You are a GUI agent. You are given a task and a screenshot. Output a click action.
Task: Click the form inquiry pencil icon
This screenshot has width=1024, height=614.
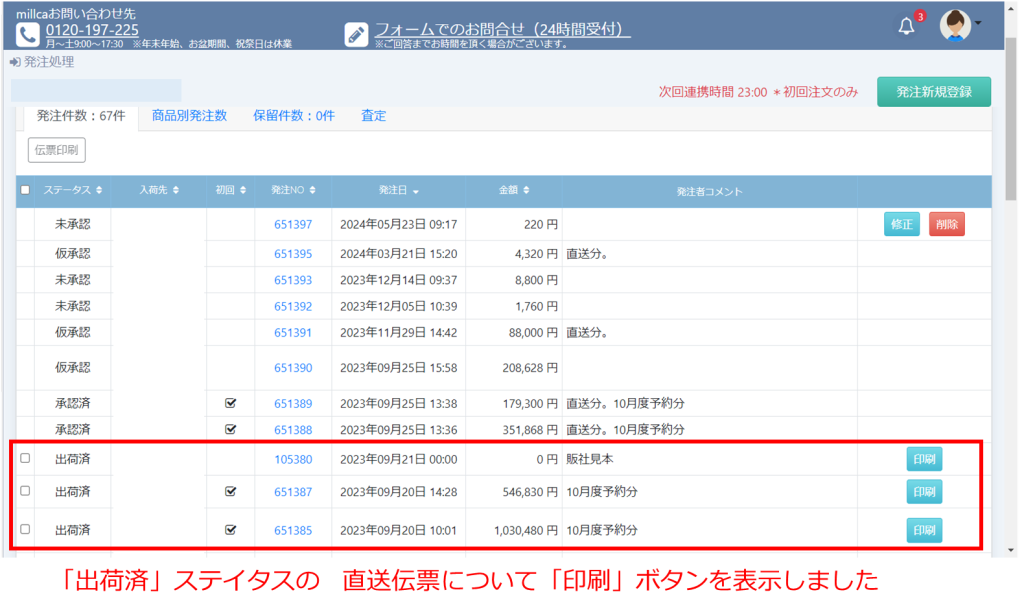pyautogui.click(x=356, y=34)
